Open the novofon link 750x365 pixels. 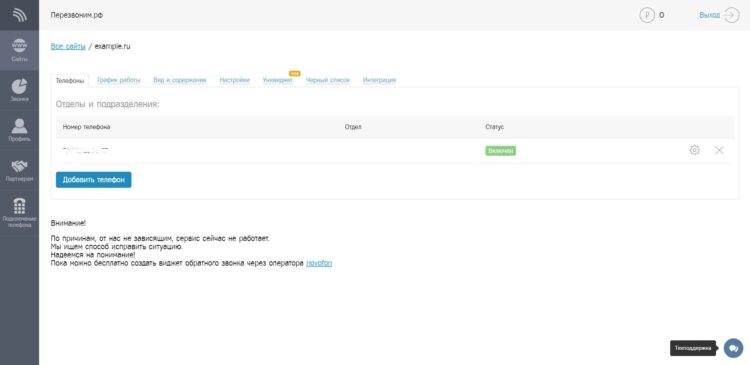pos(319,263)
